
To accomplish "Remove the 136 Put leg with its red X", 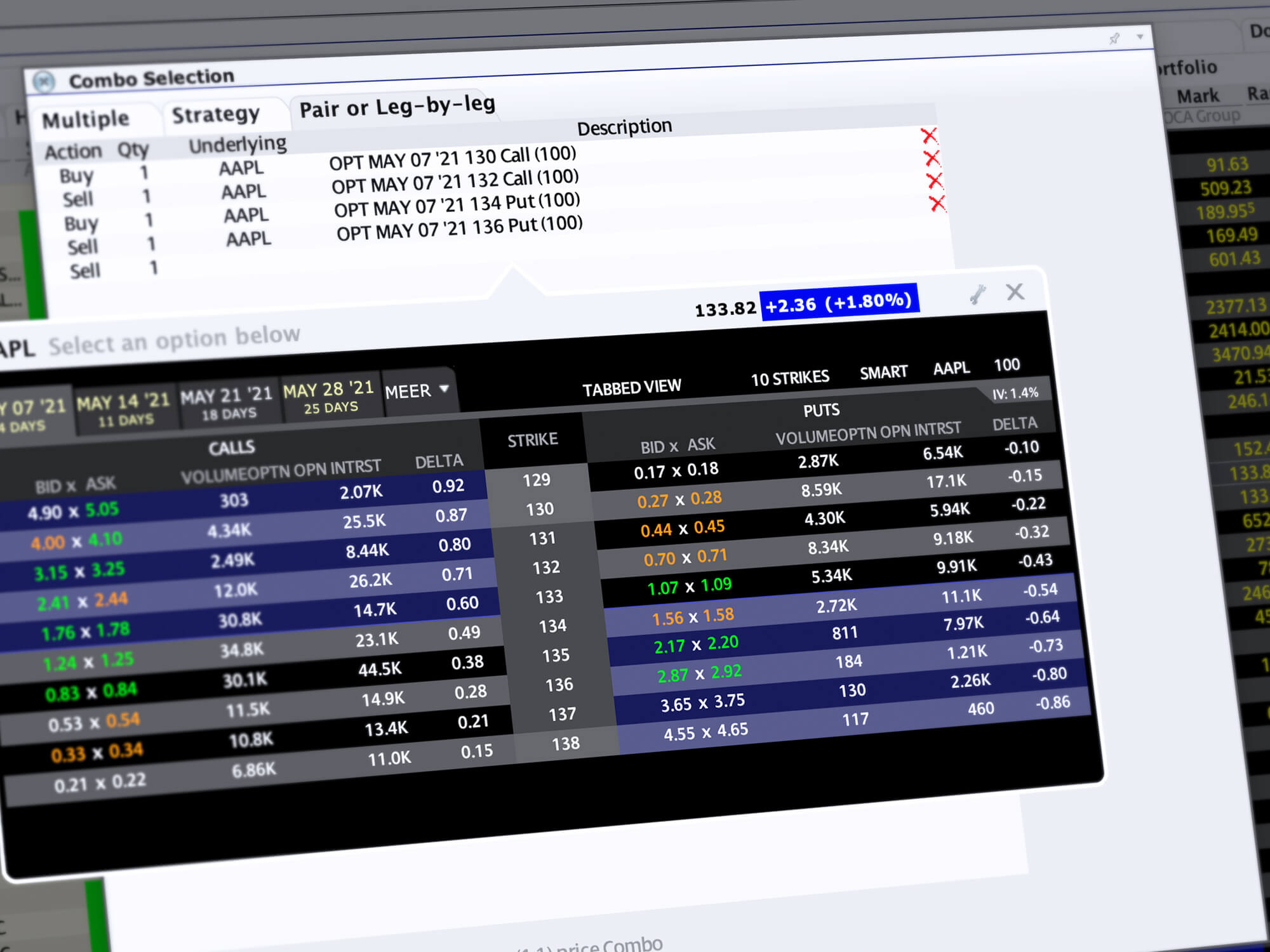I will pyautogui.click(x=937, y=204).
